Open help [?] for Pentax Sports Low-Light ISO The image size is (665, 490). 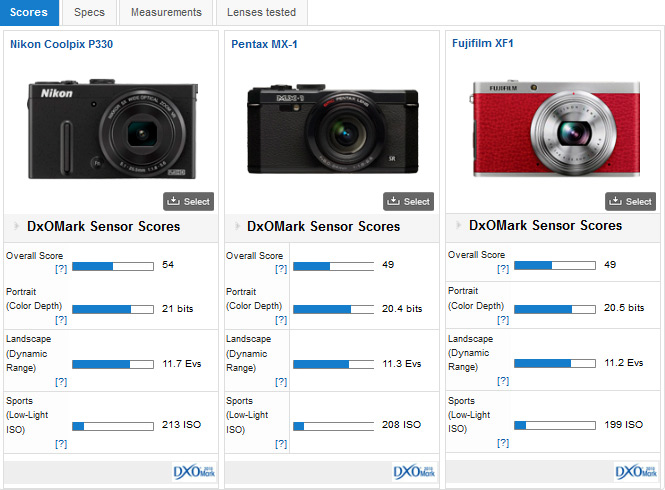tap(281, 444)
